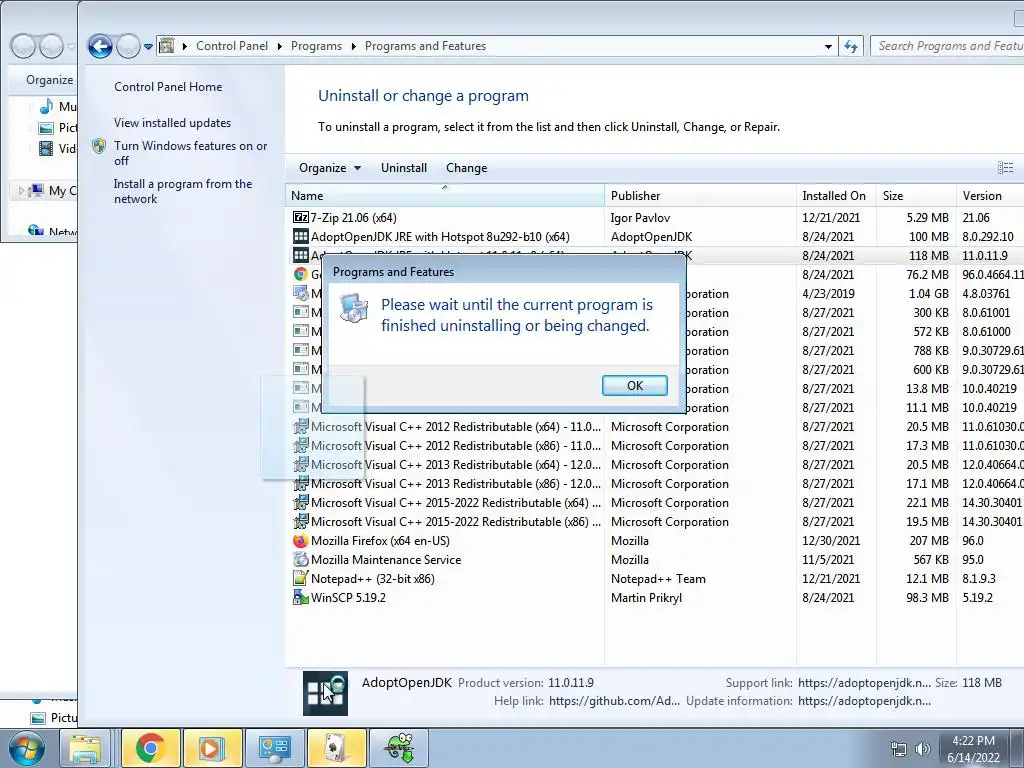Select Notepad++ (32-bit x86) entry
Viewport: 1024px width, 768px height.
point(372,579)
